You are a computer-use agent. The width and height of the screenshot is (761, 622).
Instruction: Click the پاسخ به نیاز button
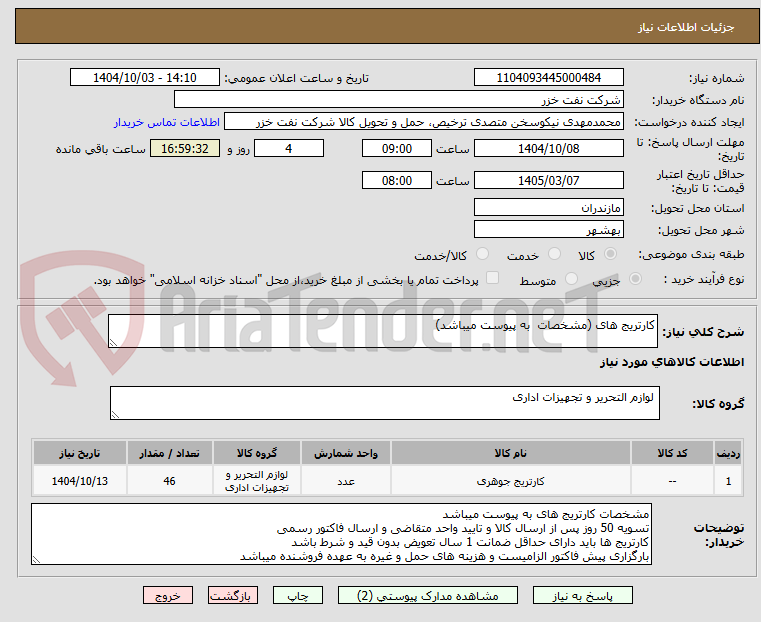pos(582,595)
